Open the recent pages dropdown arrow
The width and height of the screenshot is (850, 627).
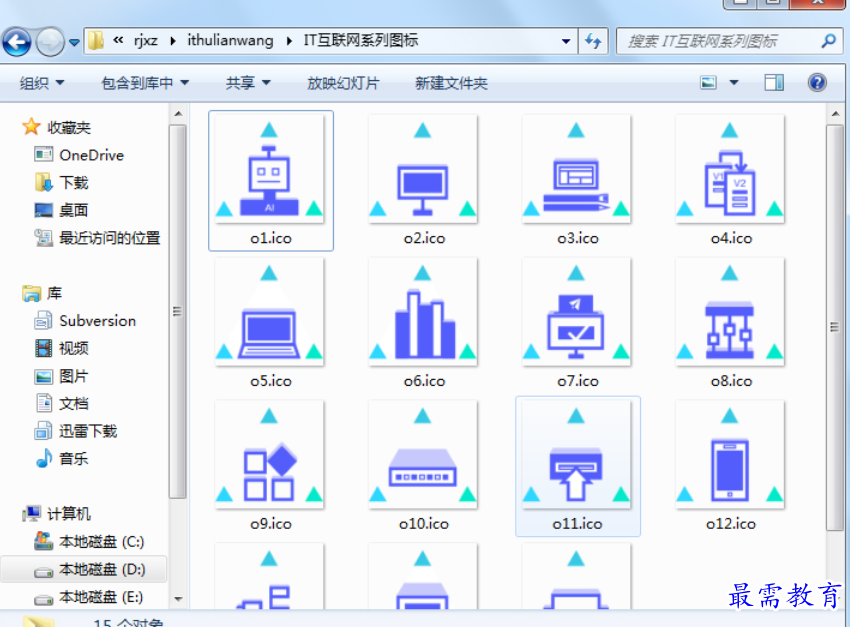[x=74, y=42]
